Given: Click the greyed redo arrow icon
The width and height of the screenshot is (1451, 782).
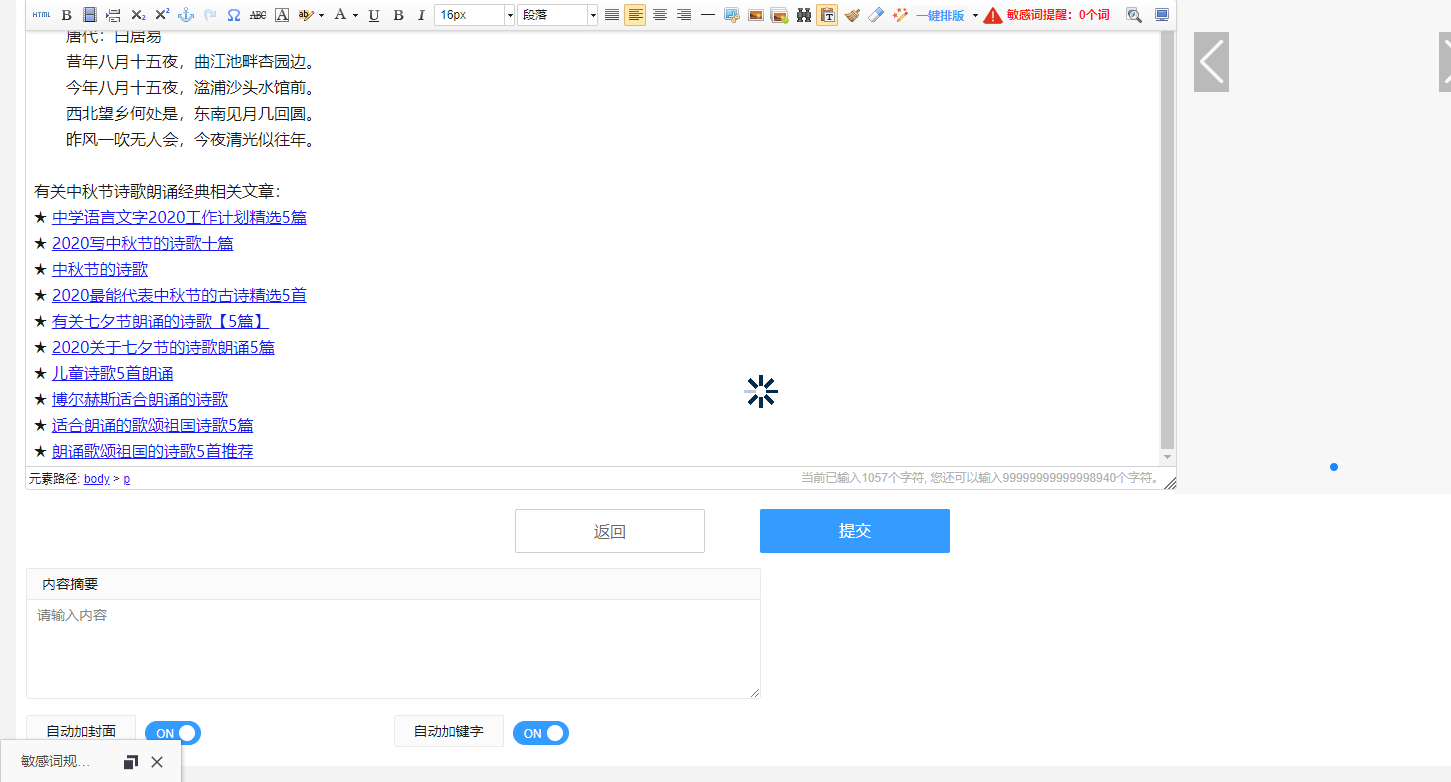Looking at the screenshot, I should pyautogui.click(x=210, y=15).
